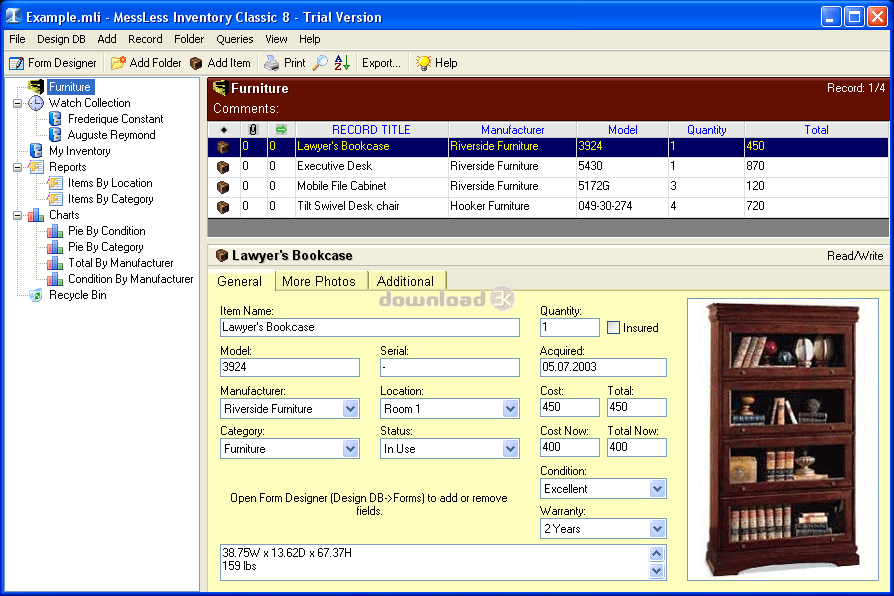
Task: Sort by the Manufacturer column header
Action: 512,130
